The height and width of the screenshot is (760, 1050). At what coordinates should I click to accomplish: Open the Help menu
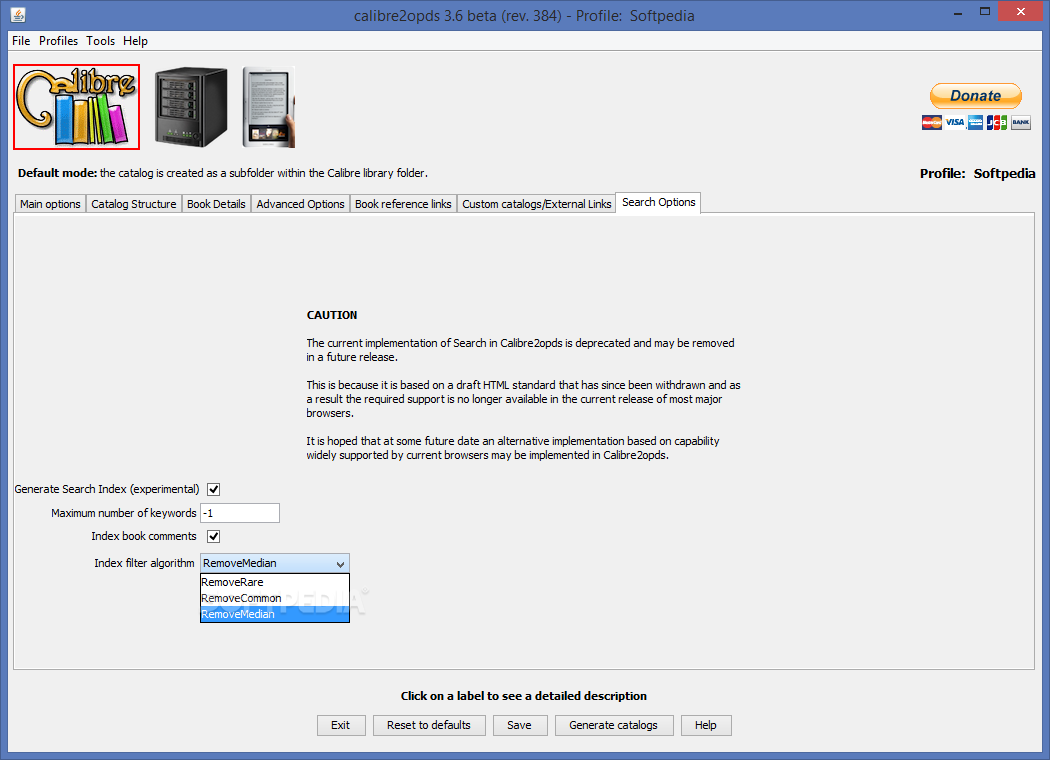[135, 41]
